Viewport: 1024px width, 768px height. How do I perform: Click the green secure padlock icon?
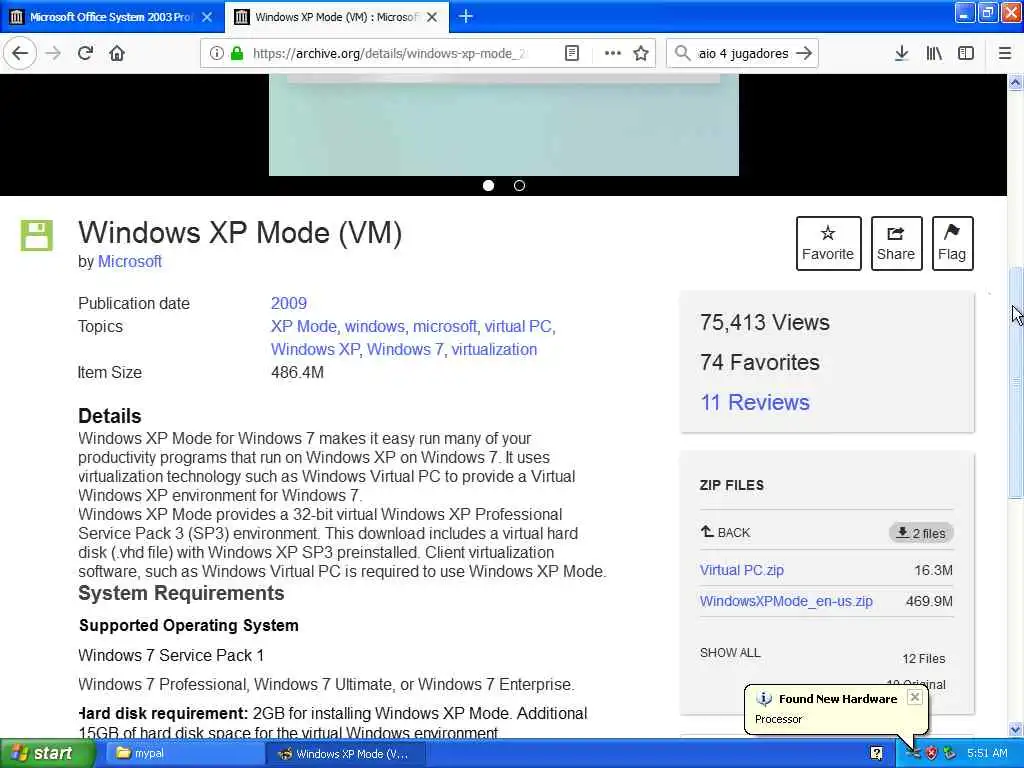[x=237, y=53]
